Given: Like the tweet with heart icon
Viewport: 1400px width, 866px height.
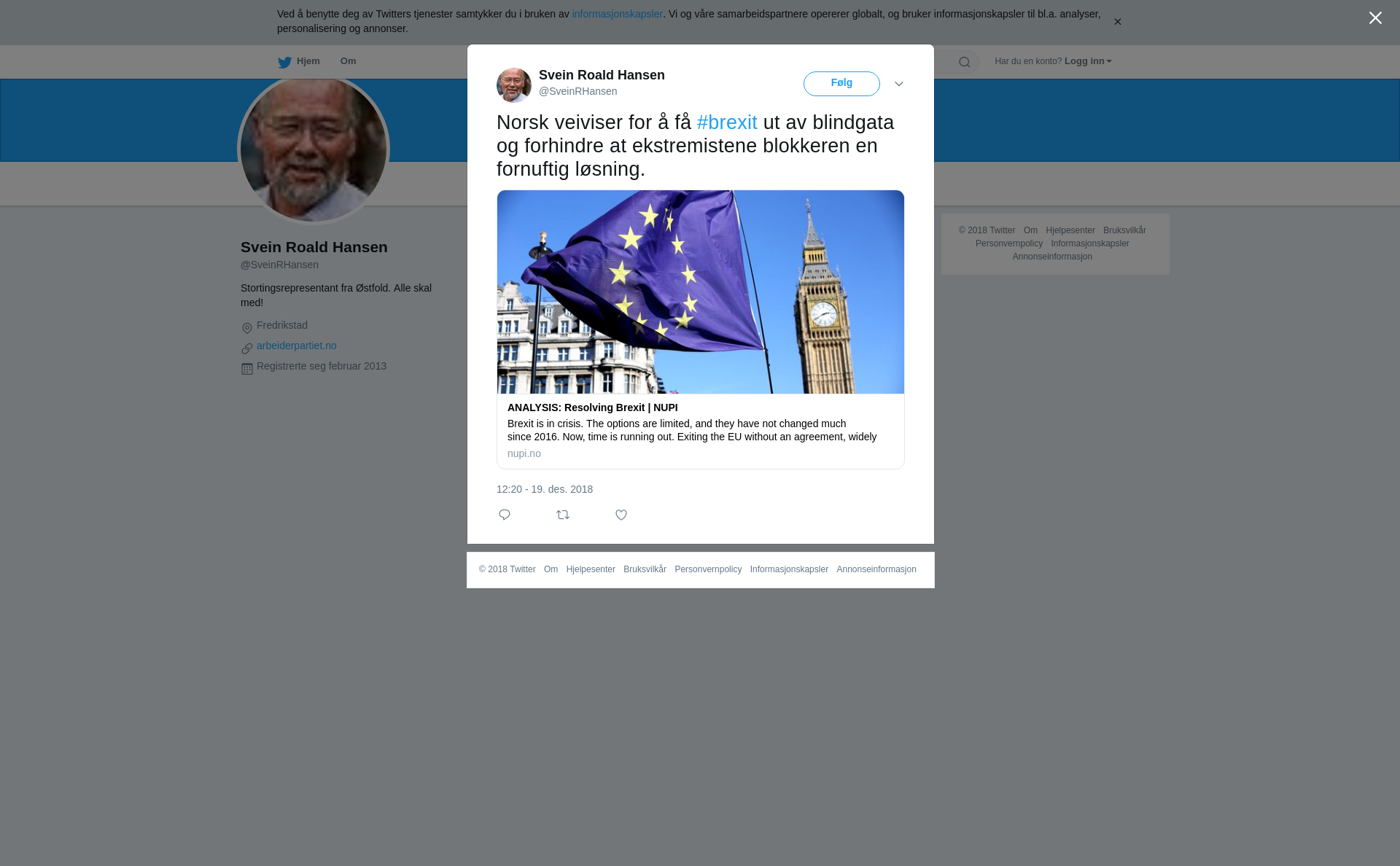Looking at the screenshot, I should [x=621, y=515].
